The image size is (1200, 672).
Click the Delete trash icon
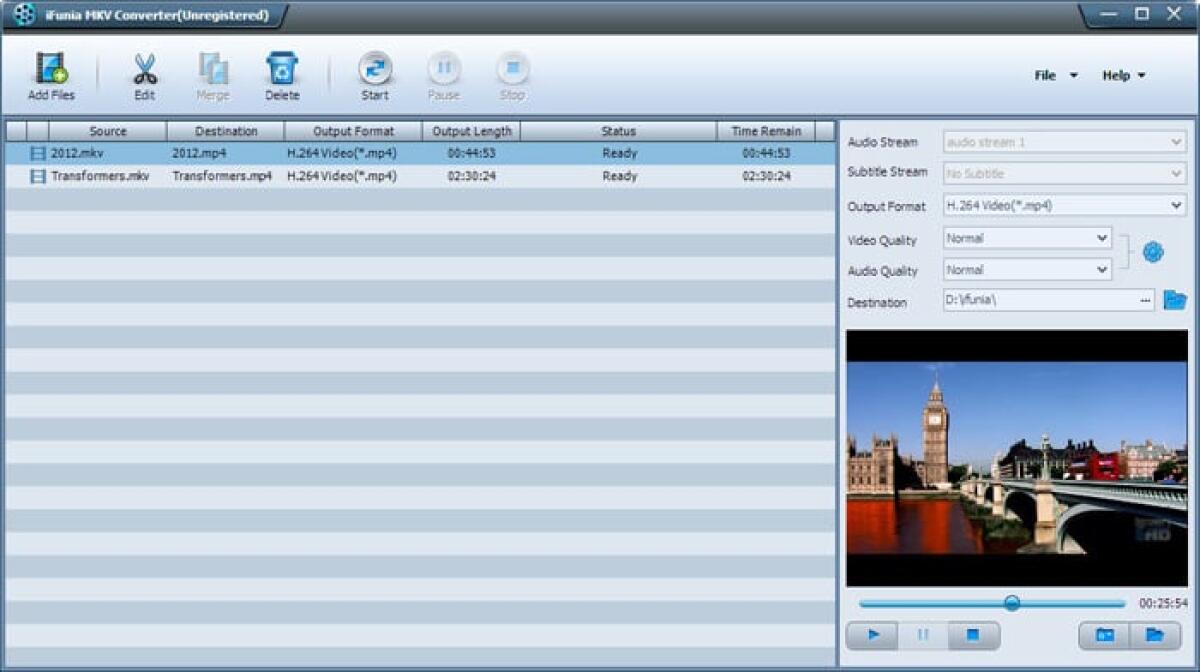(282, 70)
